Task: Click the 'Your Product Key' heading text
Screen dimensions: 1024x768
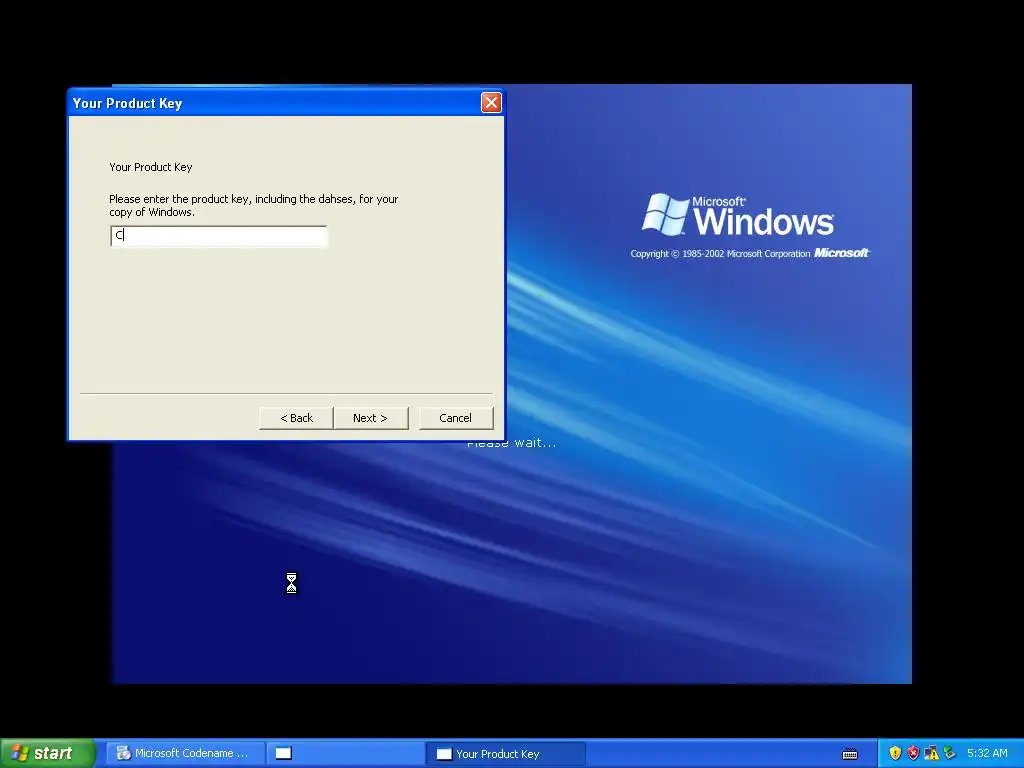Action: pos(151,167)
